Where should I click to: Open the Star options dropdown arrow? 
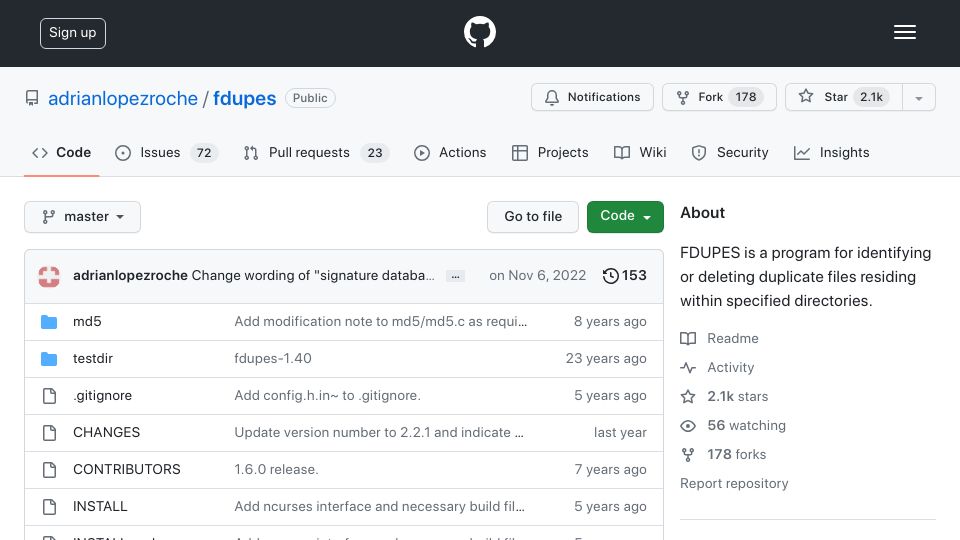coord(918,97)
